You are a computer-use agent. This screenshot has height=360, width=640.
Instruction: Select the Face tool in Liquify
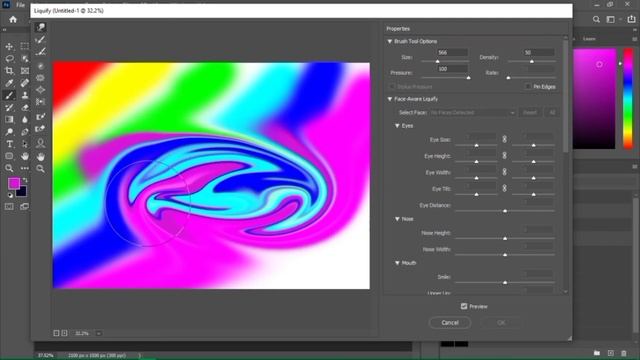click(40, 143)
